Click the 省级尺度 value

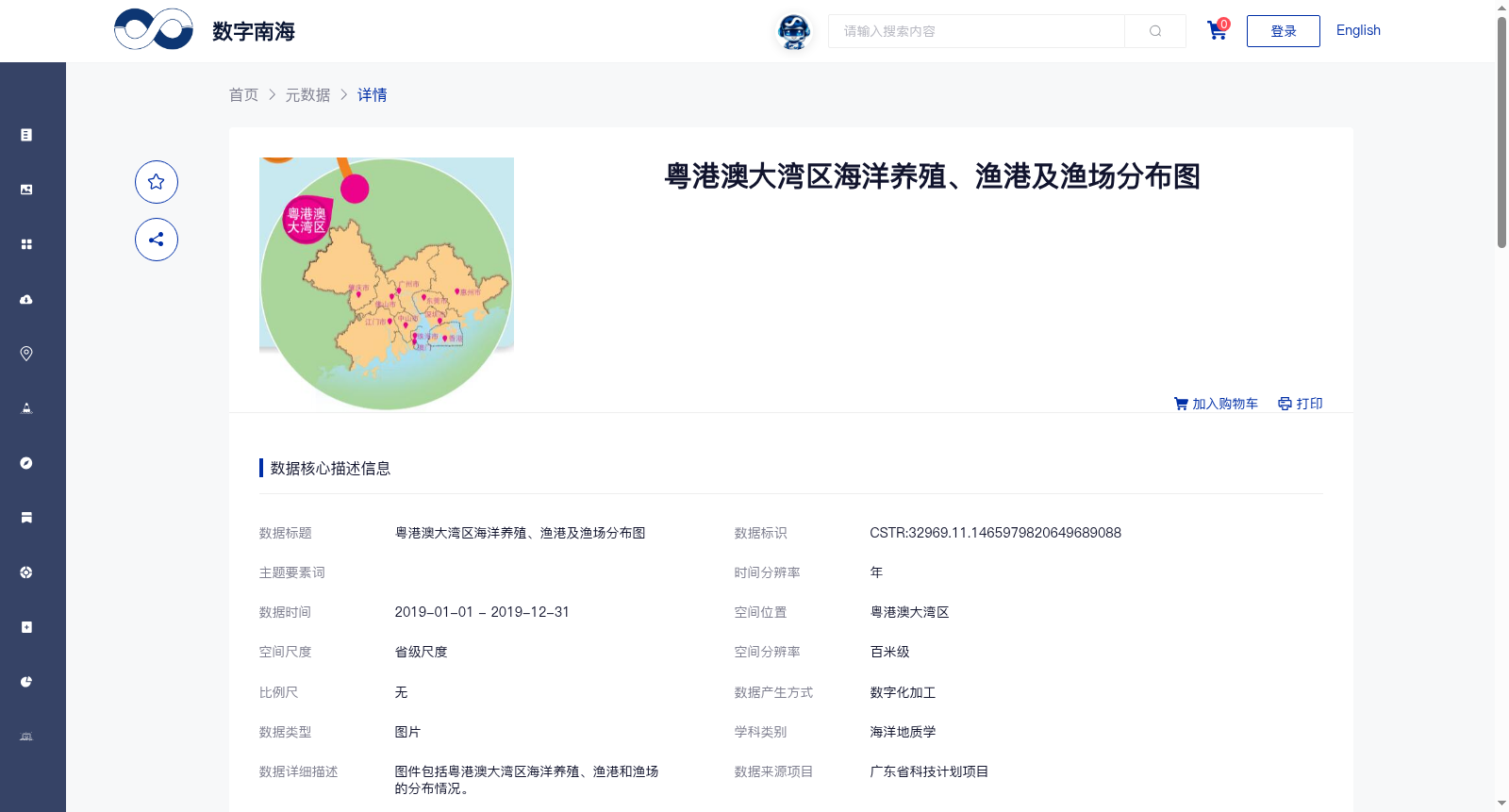pyautogui.click(x=421, y=652)
